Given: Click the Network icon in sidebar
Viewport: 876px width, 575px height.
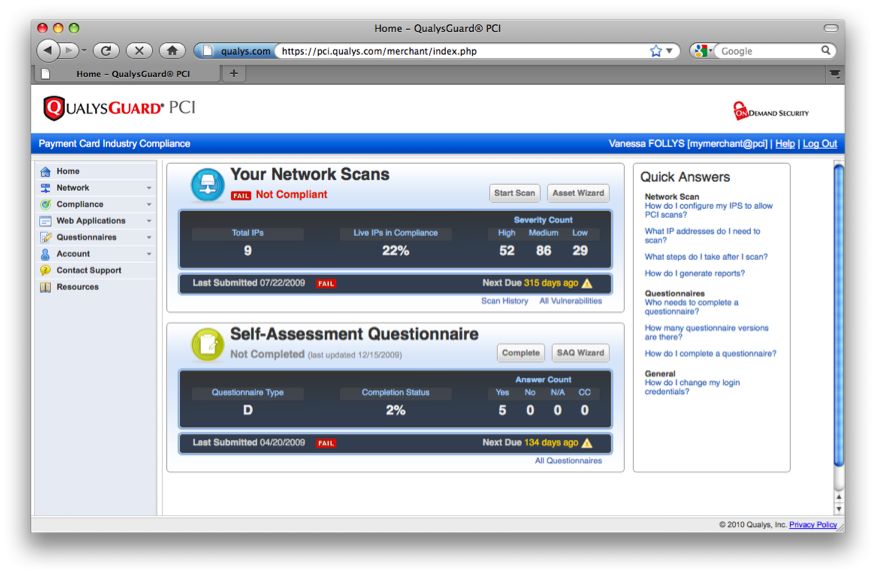Looking at the screenshot, I should click(45, 188).
